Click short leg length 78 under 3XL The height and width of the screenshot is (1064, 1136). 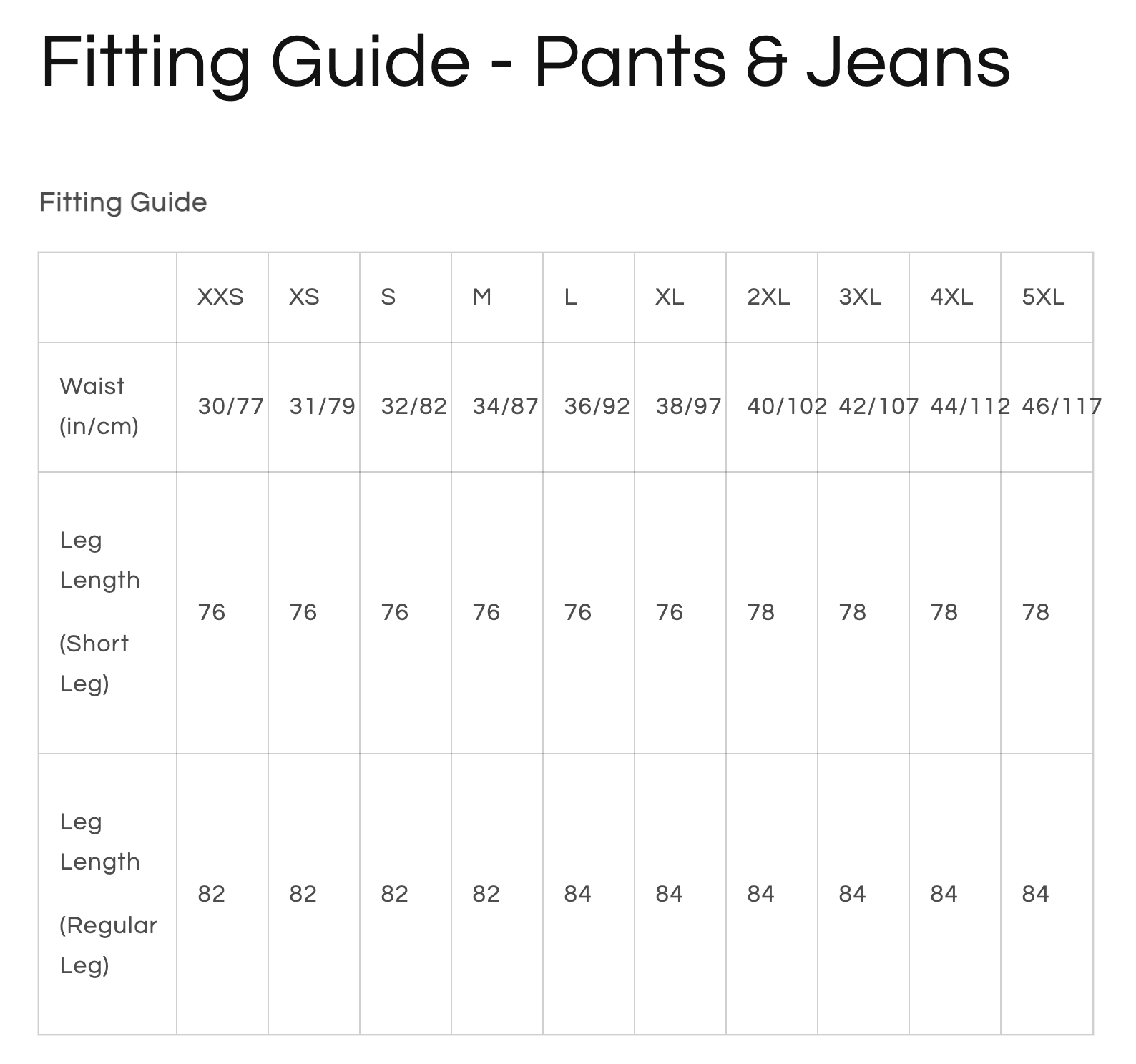point(852,612)
